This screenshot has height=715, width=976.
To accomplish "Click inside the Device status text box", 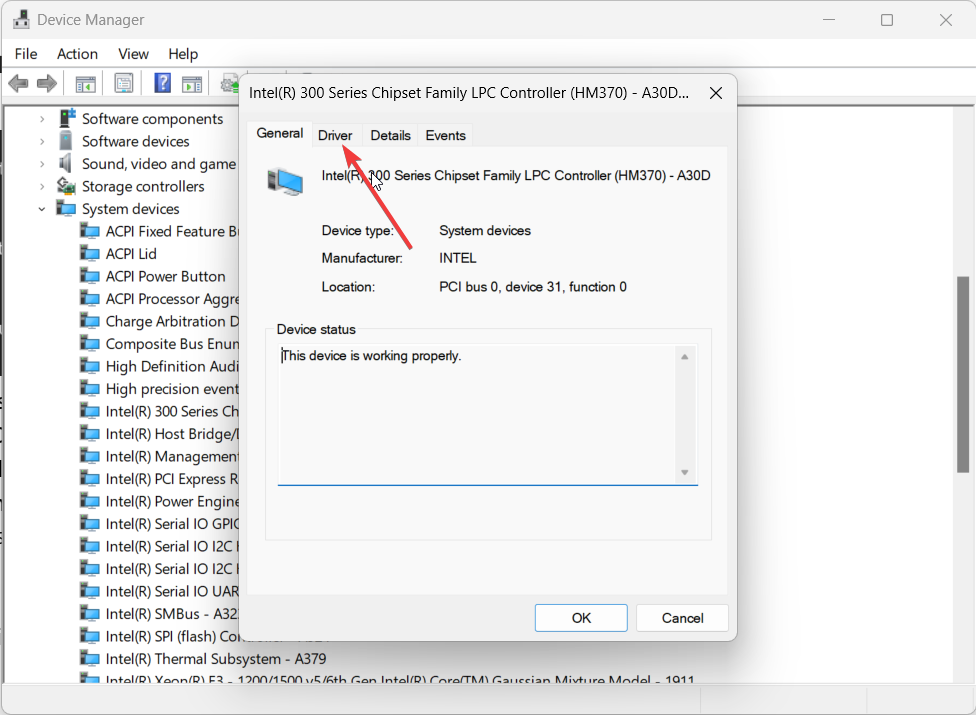I will pyautogui.click(x=477, y=414).
